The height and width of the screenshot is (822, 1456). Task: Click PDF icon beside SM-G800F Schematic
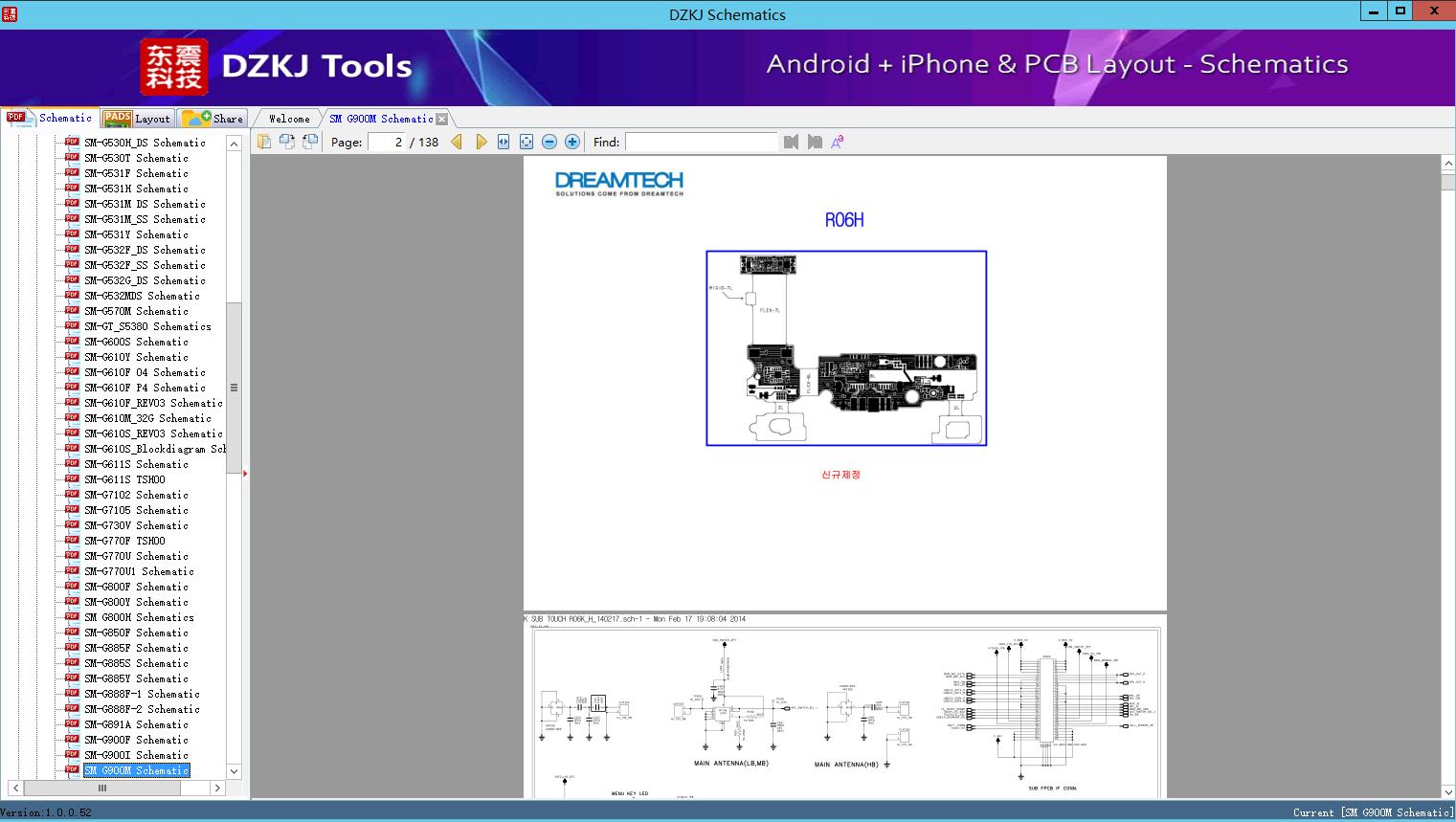72,587
